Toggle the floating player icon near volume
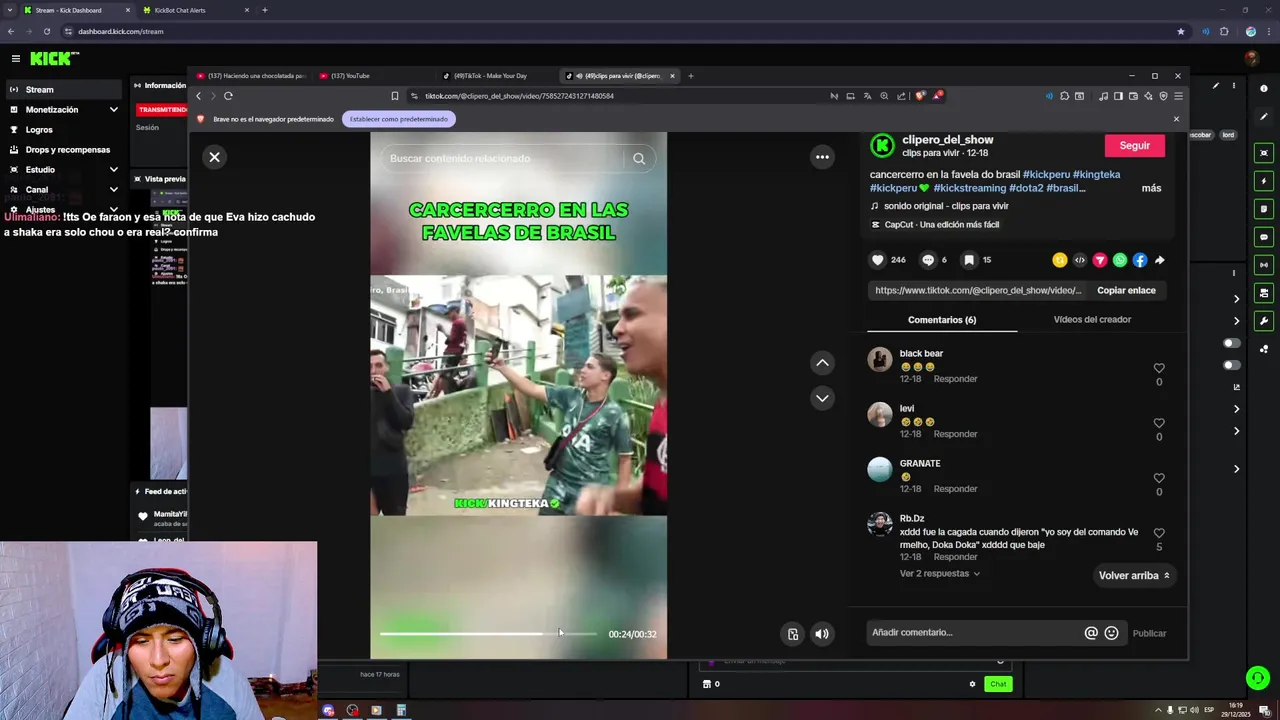The image size is (1280, 720). point(793,634)
